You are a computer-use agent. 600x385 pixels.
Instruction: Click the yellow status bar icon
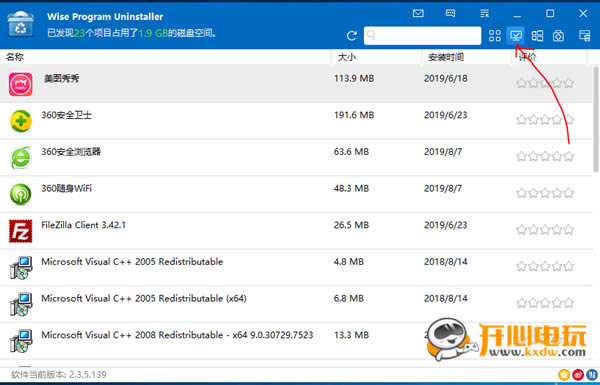click(564, 375)
